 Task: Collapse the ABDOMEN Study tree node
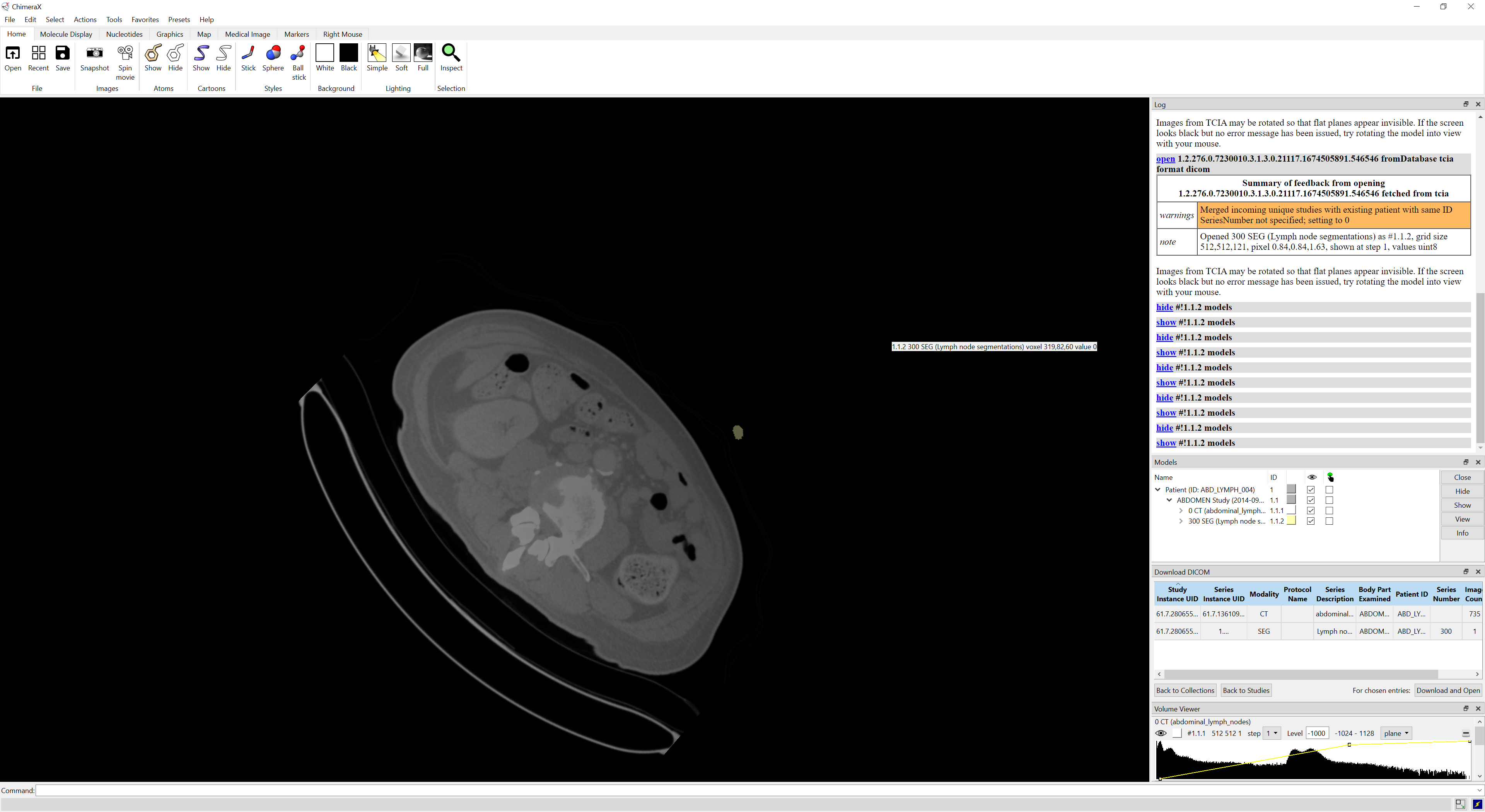pos(1170,500)
